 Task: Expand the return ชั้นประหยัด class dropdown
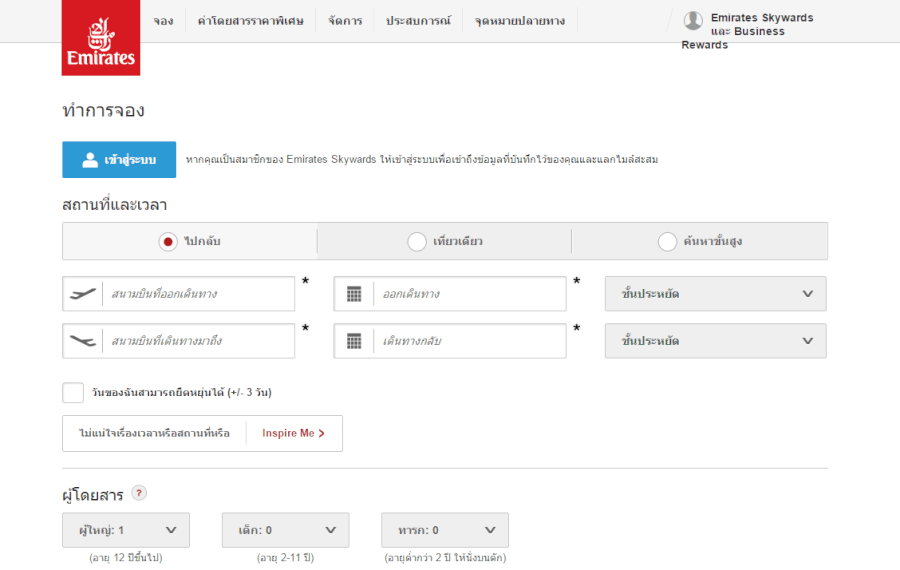(x=715, y=341)
